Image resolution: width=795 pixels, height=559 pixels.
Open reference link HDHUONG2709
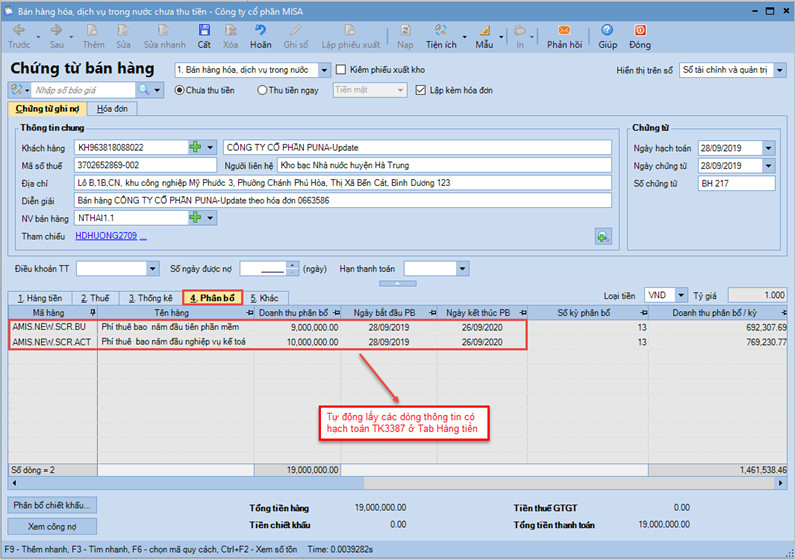(x=106, y=236)
